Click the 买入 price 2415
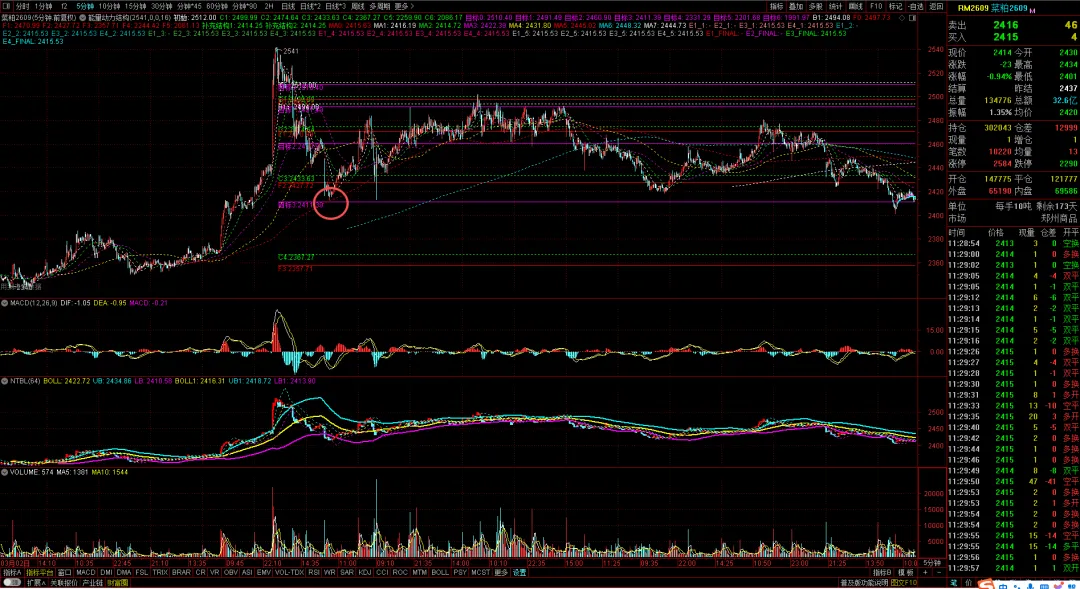 tap(1006, 37)
